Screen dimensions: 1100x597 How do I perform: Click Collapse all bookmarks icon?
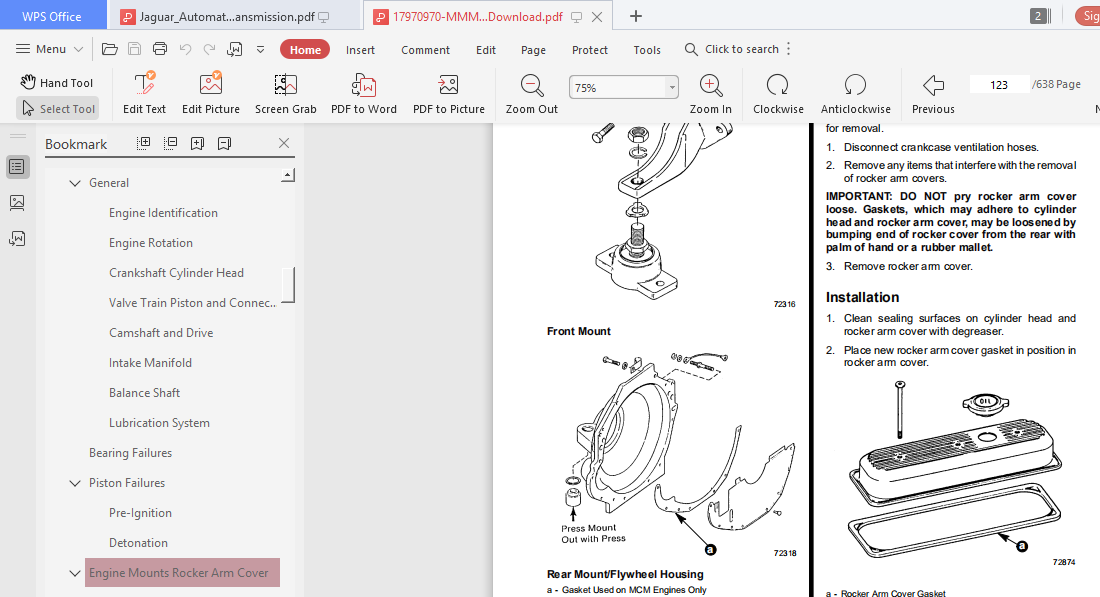point(170,143)
